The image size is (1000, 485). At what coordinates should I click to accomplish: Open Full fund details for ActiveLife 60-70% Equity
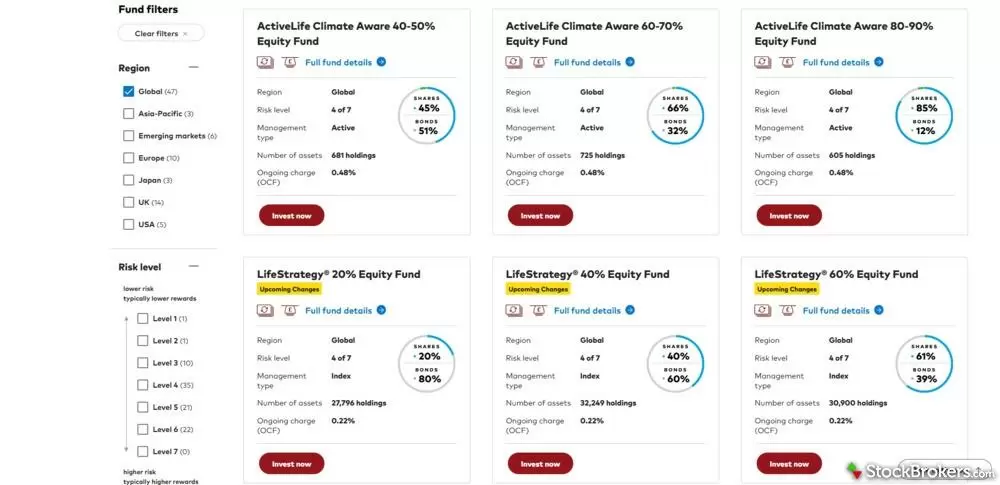[587, 62]
